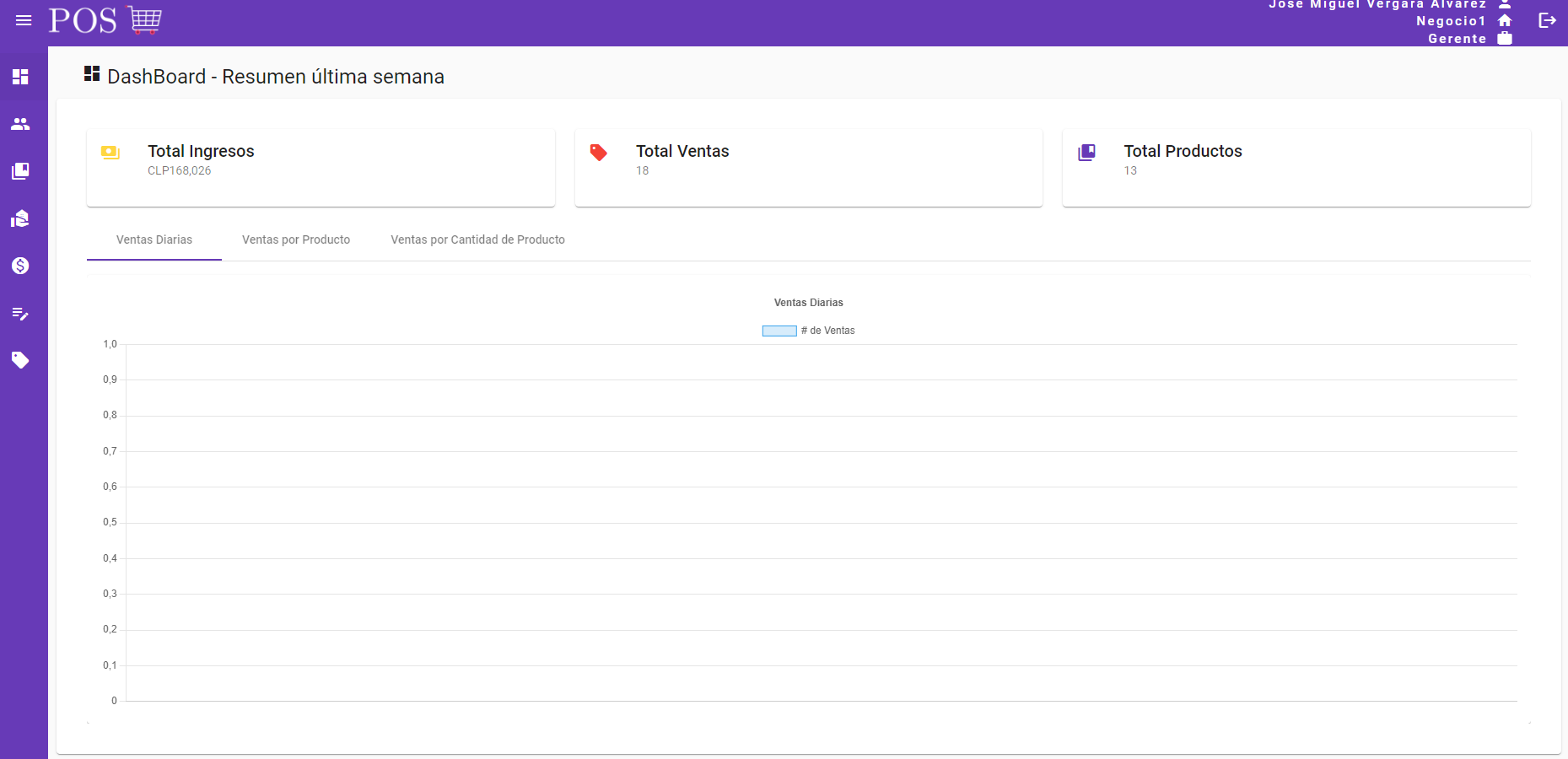Click the POS shopping cart logo

105,20
